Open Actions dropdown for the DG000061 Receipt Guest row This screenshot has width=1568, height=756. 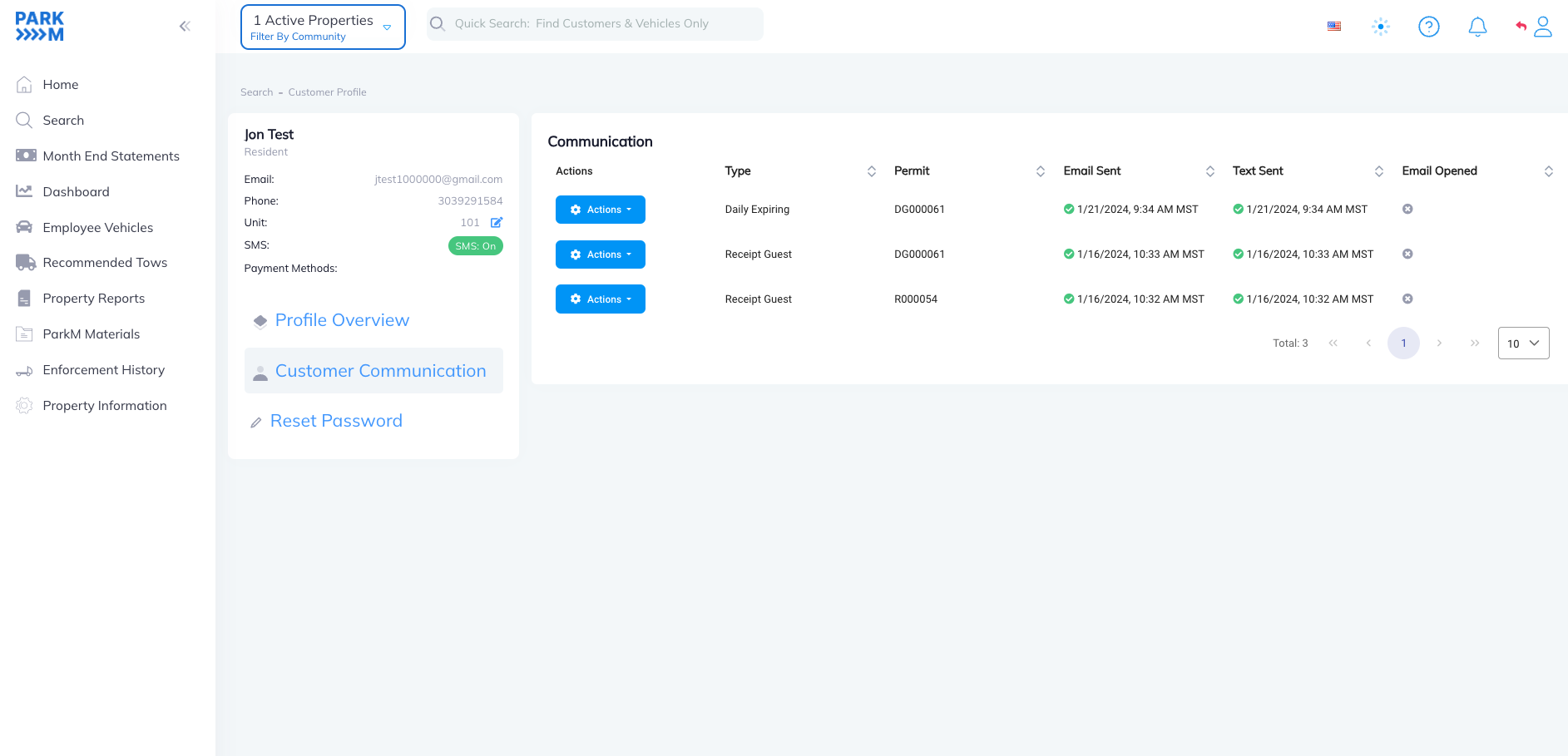click(601, 254)
